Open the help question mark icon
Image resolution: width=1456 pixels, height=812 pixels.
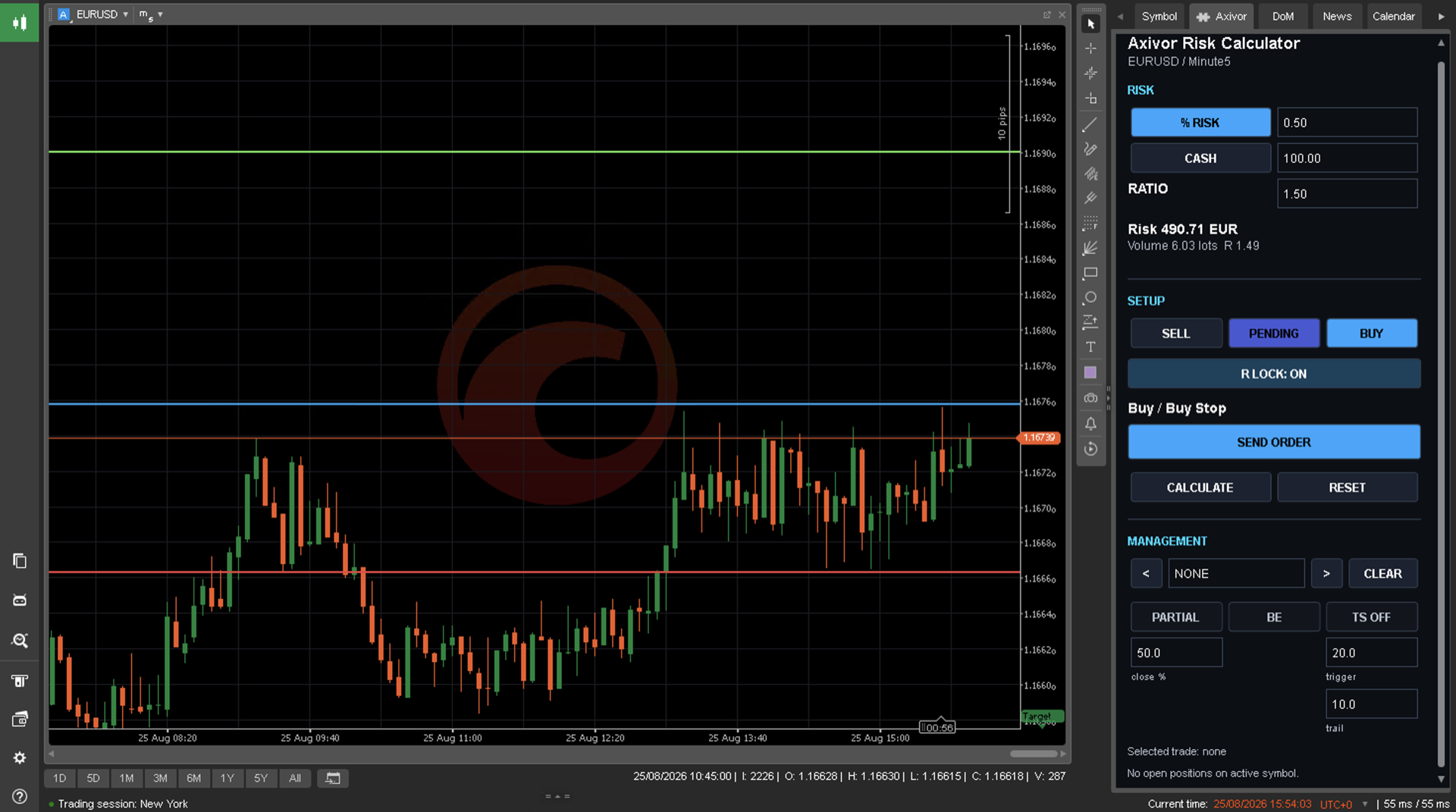pyautogui.click(x=20, y=796)
